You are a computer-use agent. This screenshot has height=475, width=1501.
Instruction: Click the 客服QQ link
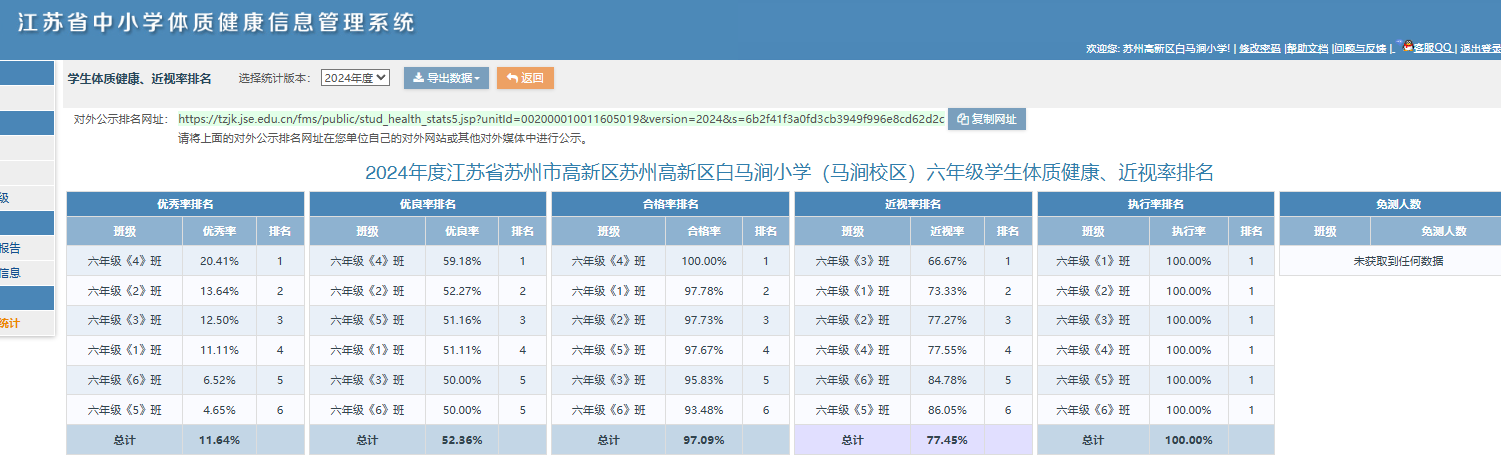click(x=1433, y=48)
